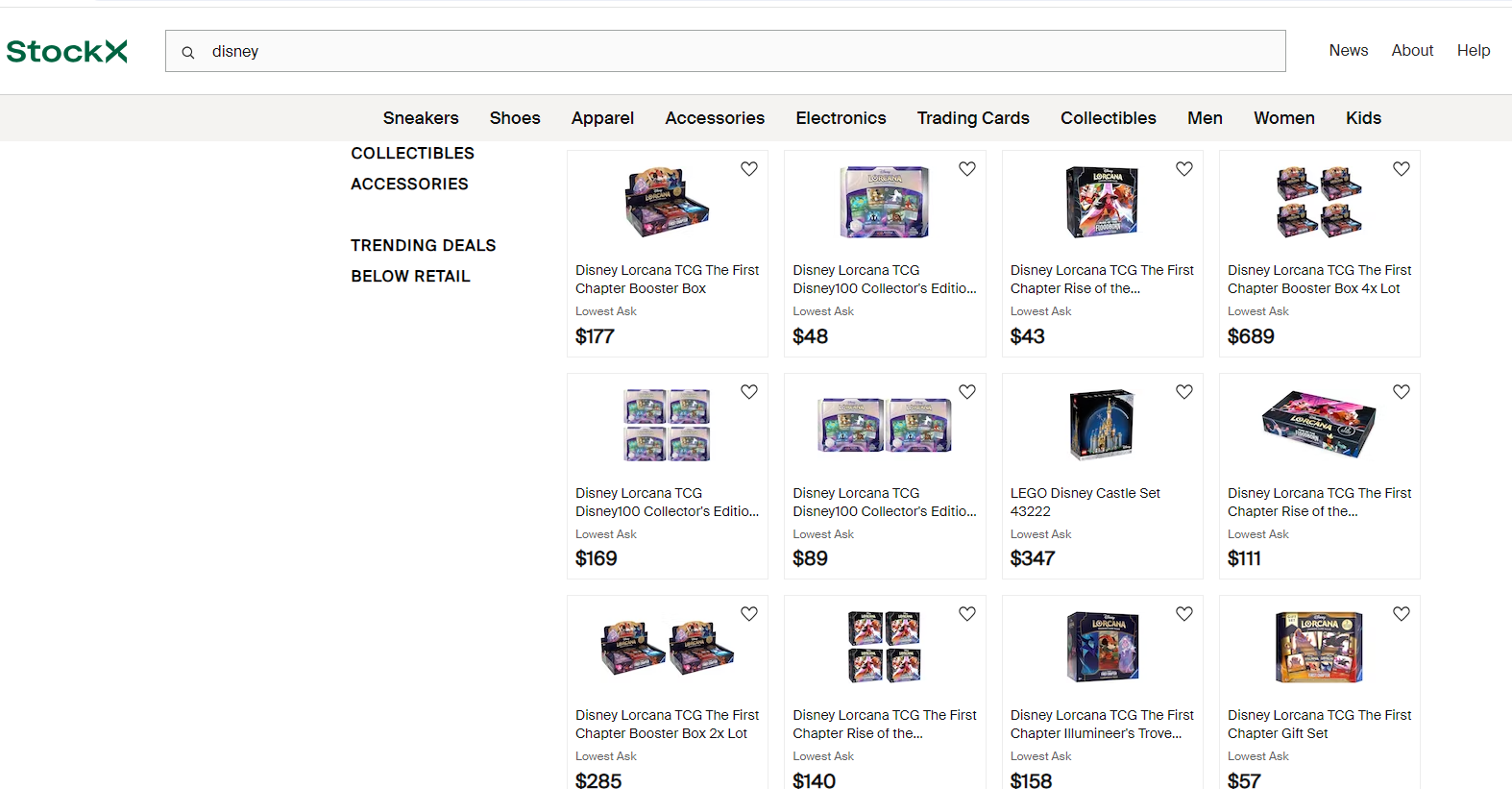Favorite the Illumineer's Trove item with heart
Image resolution: width=1512 pixels, height=789 pixels.
click(1184, 614)
